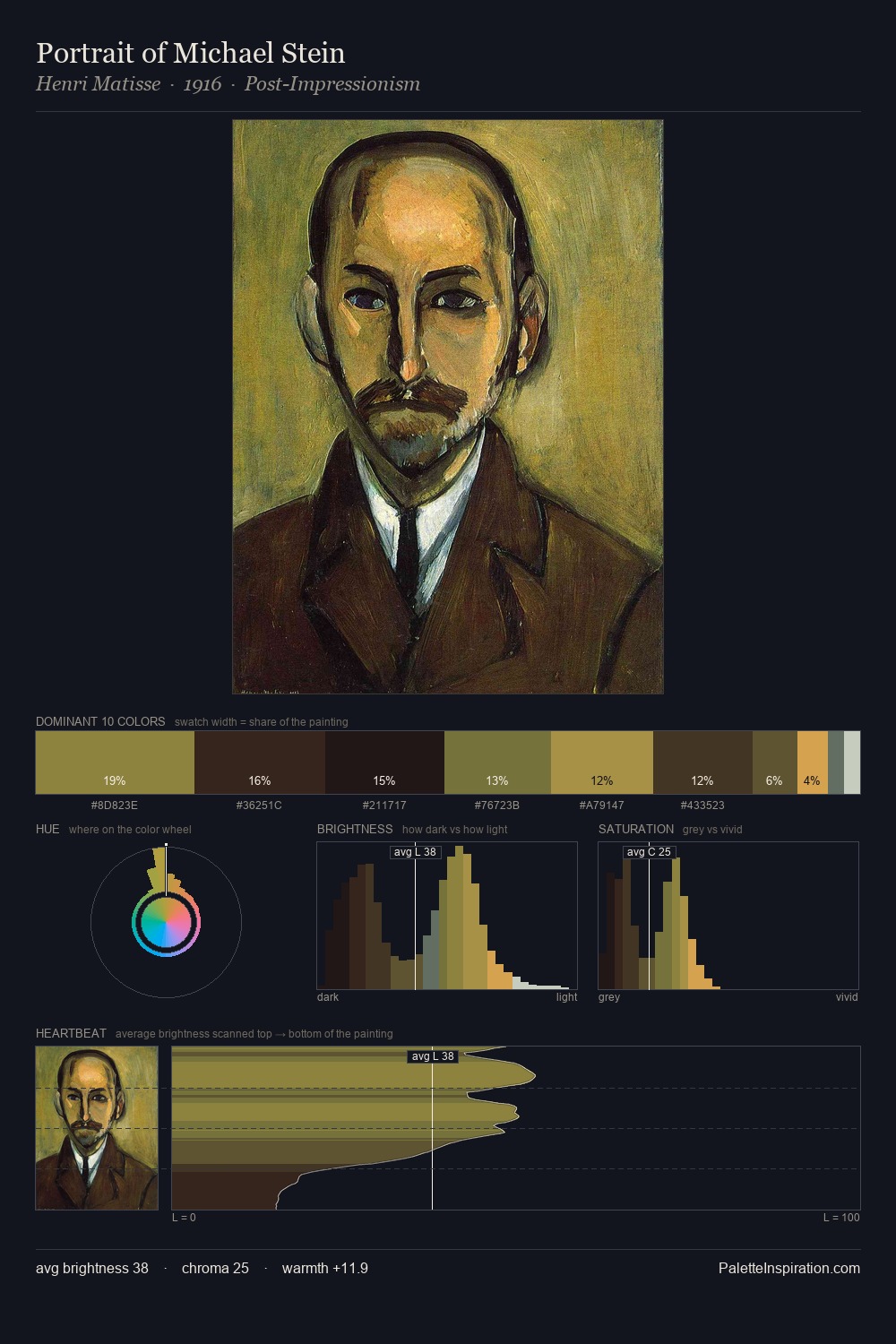Click the HUE section heading
Screen dimensions: 896x1344
click(47, 829)
